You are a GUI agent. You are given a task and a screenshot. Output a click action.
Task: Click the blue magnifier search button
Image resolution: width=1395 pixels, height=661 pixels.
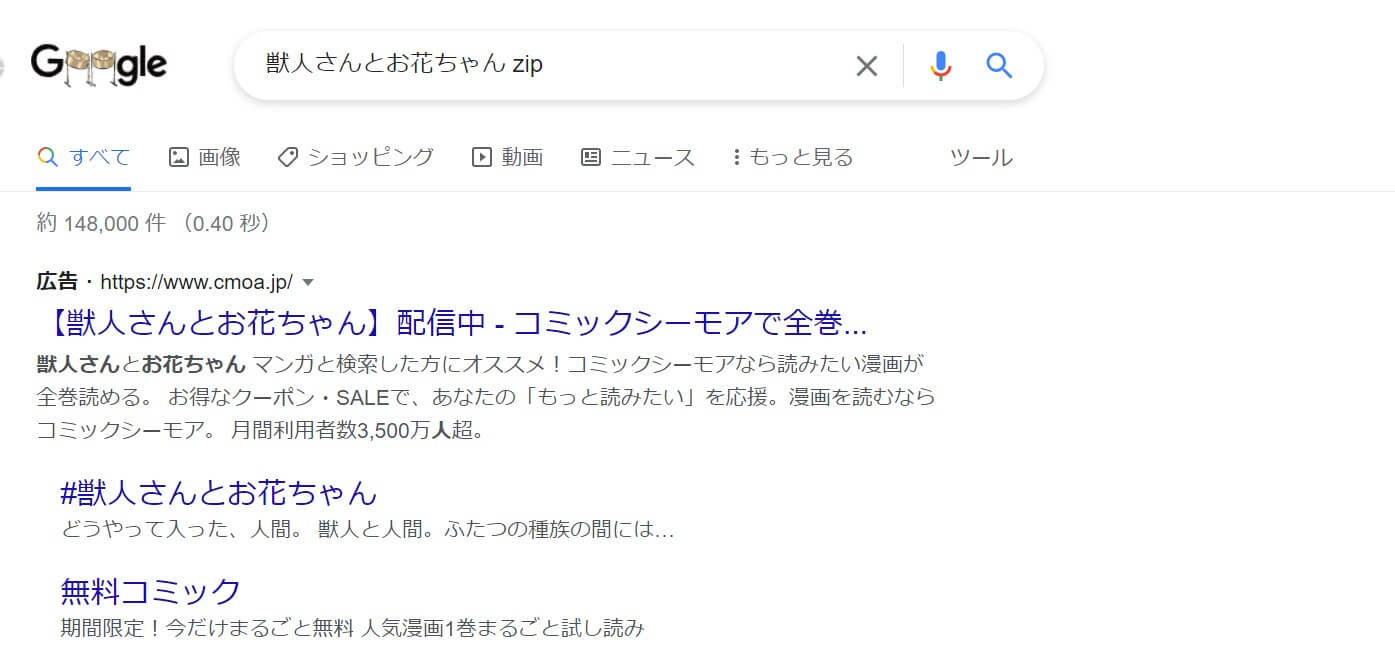click(999, 66)
